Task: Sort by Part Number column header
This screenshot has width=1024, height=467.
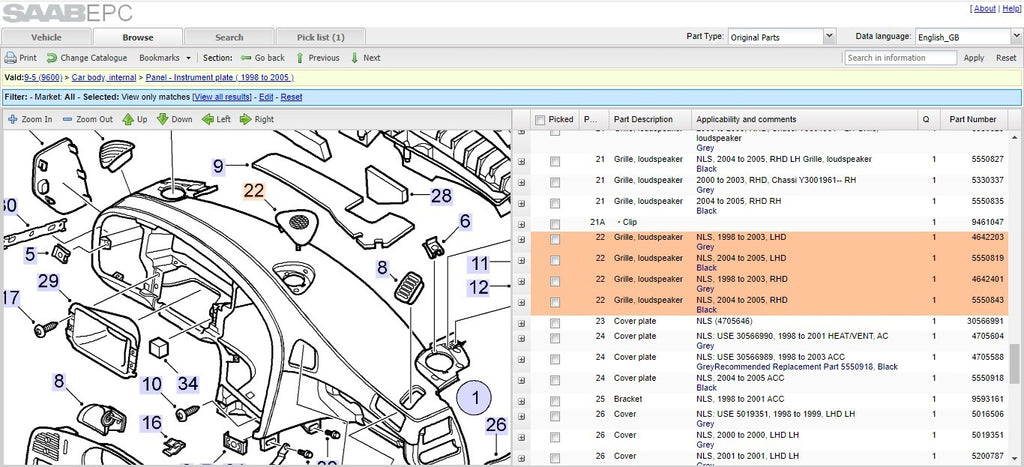Action: (x=973, y=120)
